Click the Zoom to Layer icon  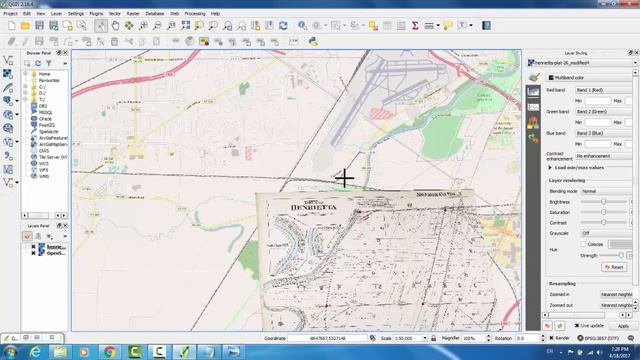213,26
